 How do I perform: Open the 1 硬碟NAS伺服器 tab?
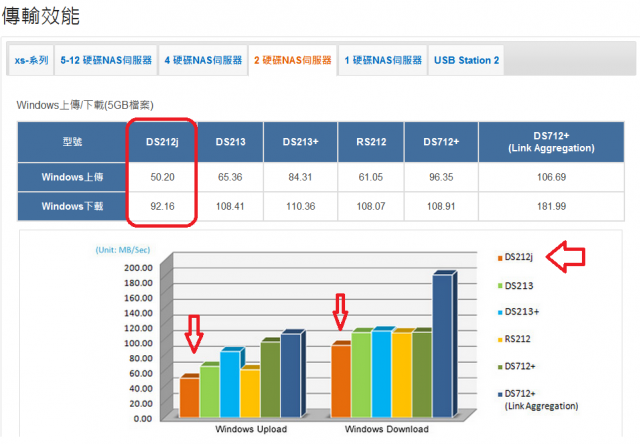383,60
